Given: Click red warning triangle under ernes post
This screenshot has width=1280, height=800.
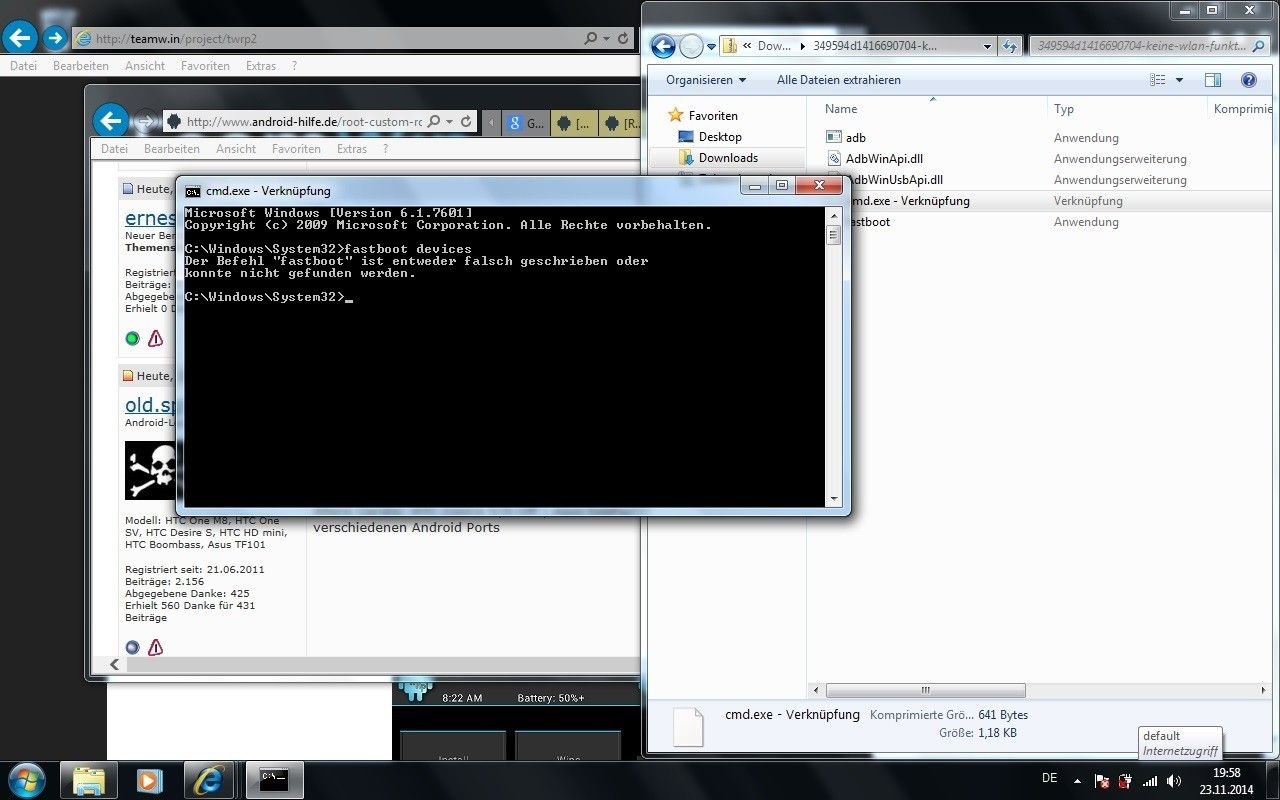Looking at the screenshot, I should tap(155, 339).
